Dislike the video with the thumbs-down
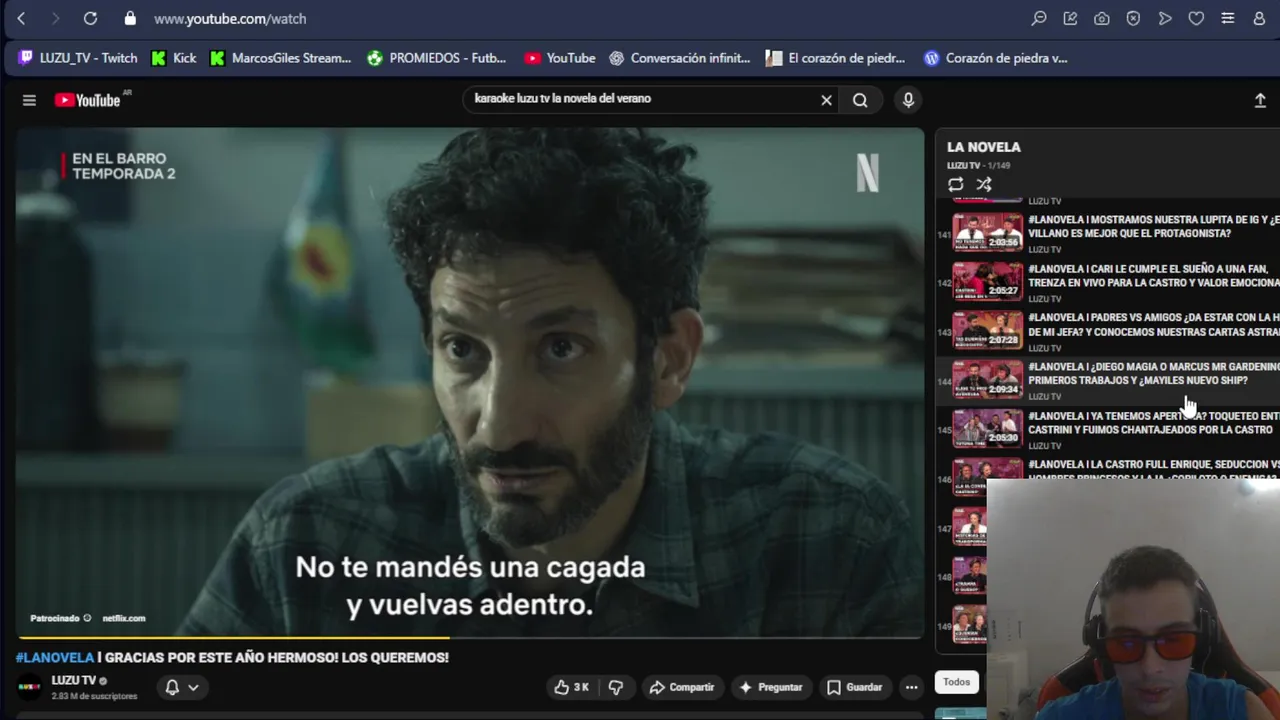The width and height of the screenshot is (1280, 720). point(616,687)
